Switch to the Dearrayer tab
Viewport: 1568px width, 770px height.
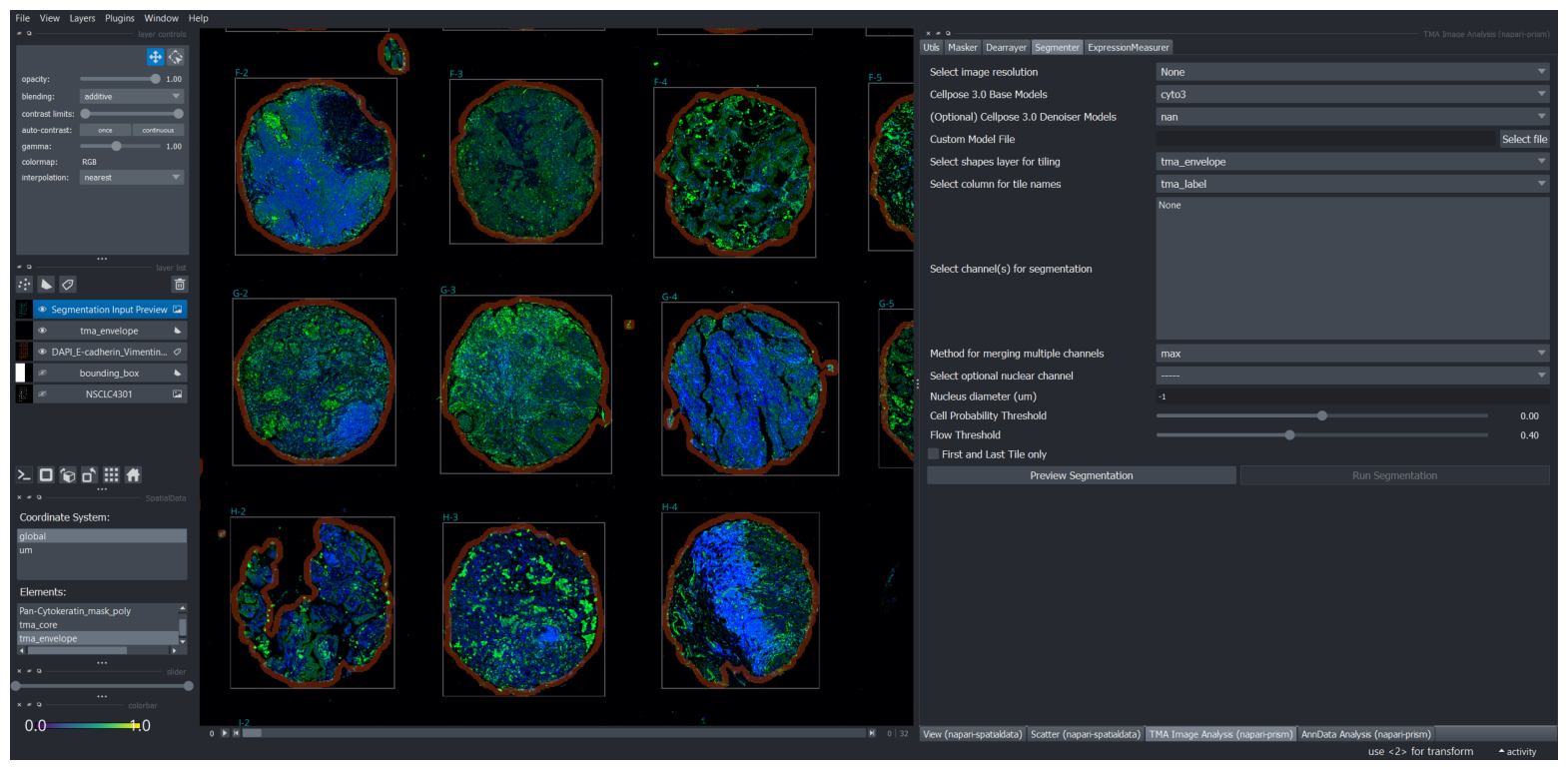[1006, 47]
